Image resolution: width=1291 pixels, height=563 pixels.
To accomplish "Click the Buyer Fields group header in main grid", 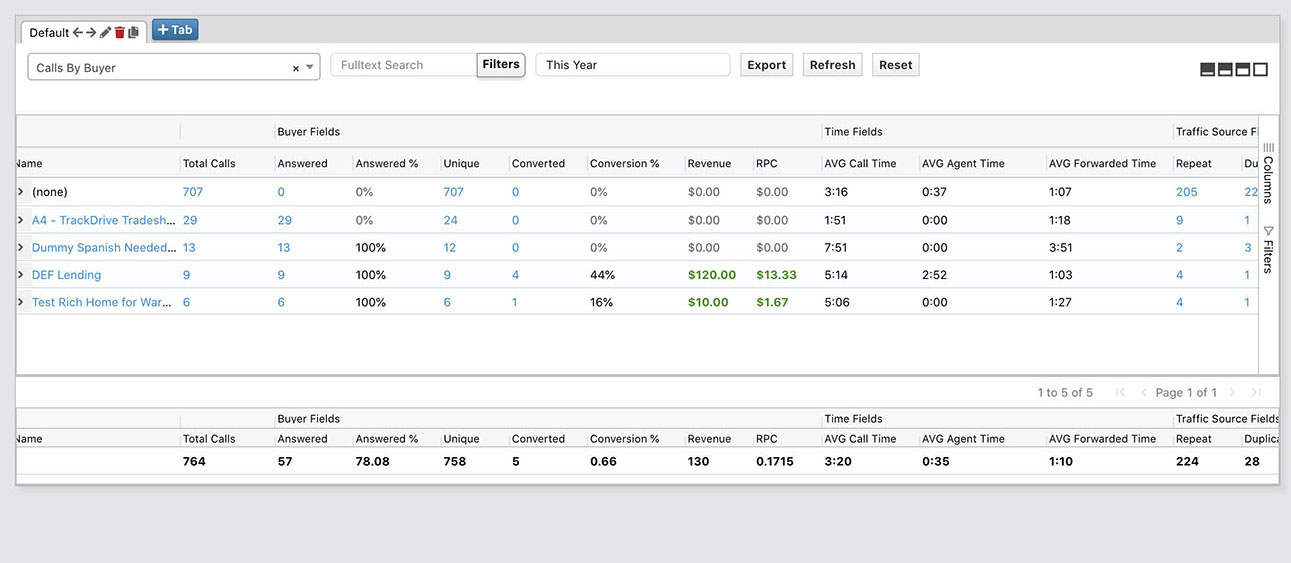I will click(309, 131).
